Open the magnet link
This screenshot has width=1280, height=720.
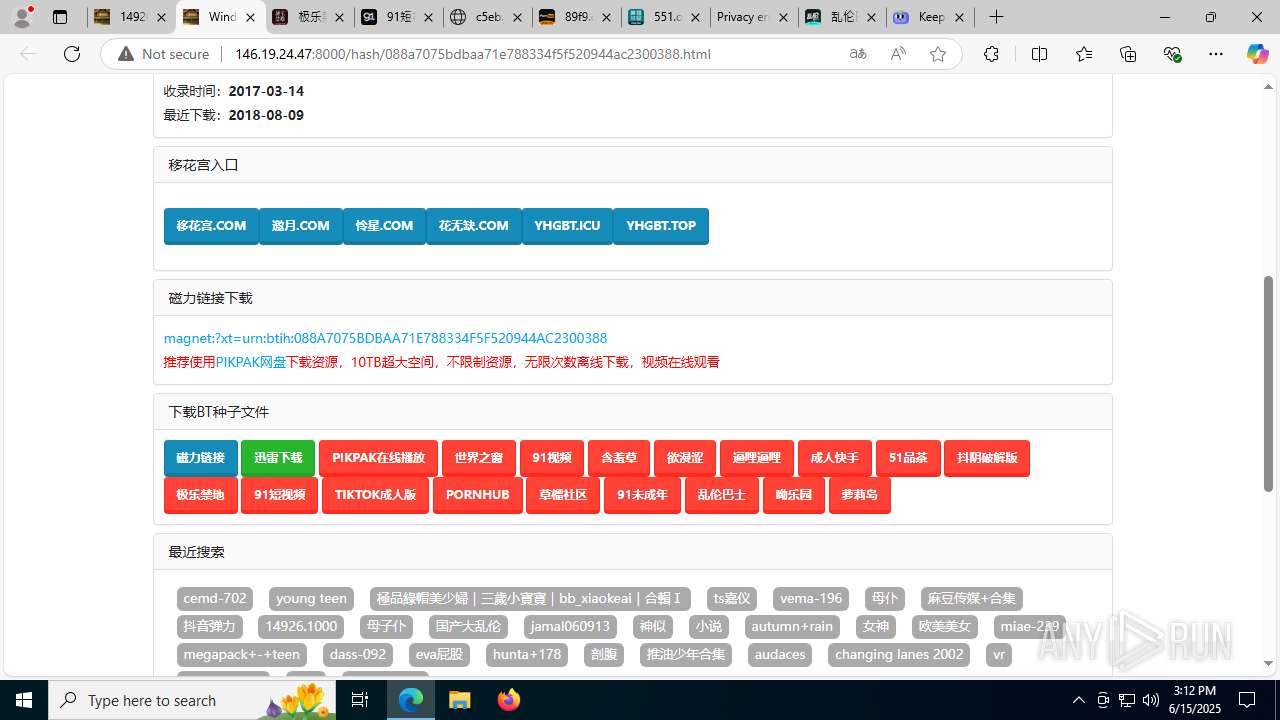[385, 338]
